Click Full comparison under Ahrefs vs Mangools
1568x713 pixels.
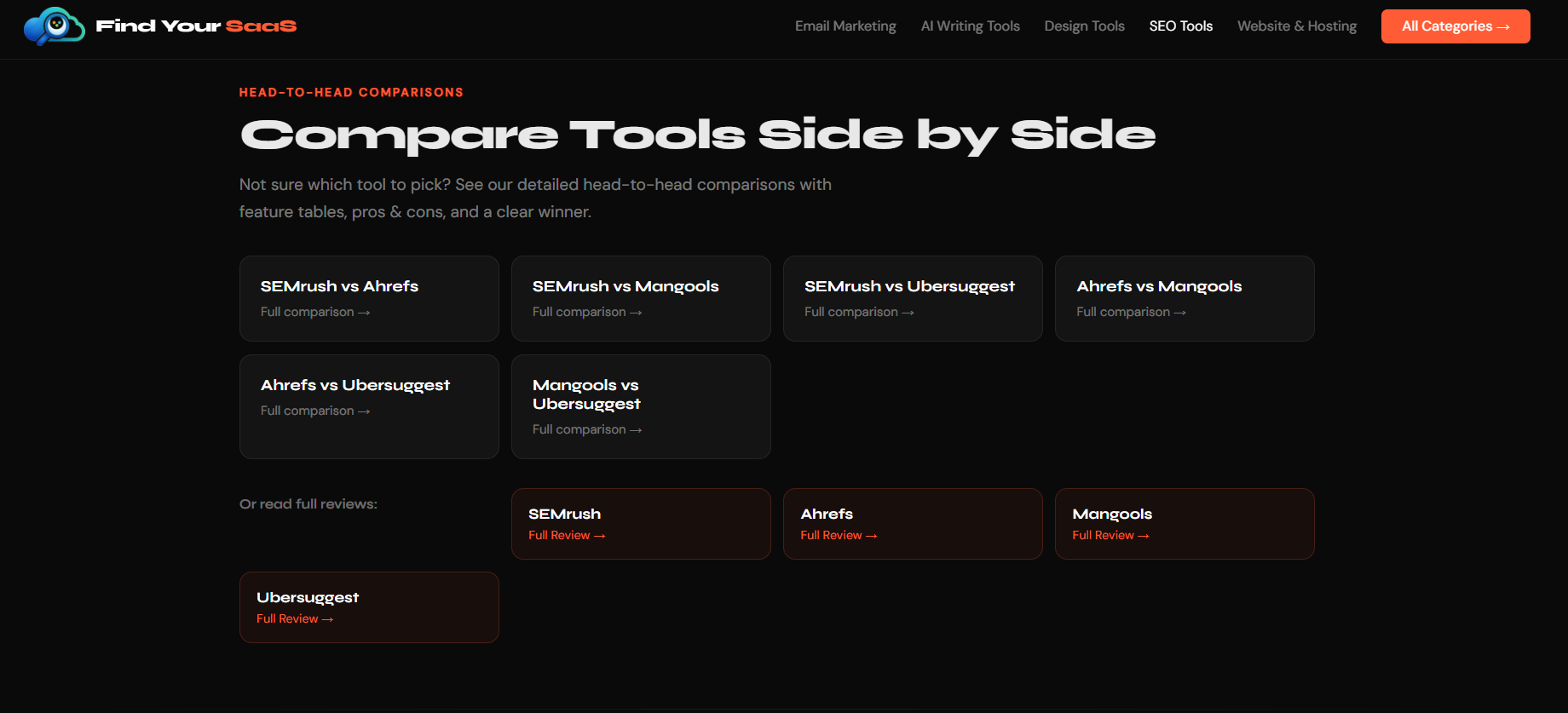click(x=1131, y=312)
